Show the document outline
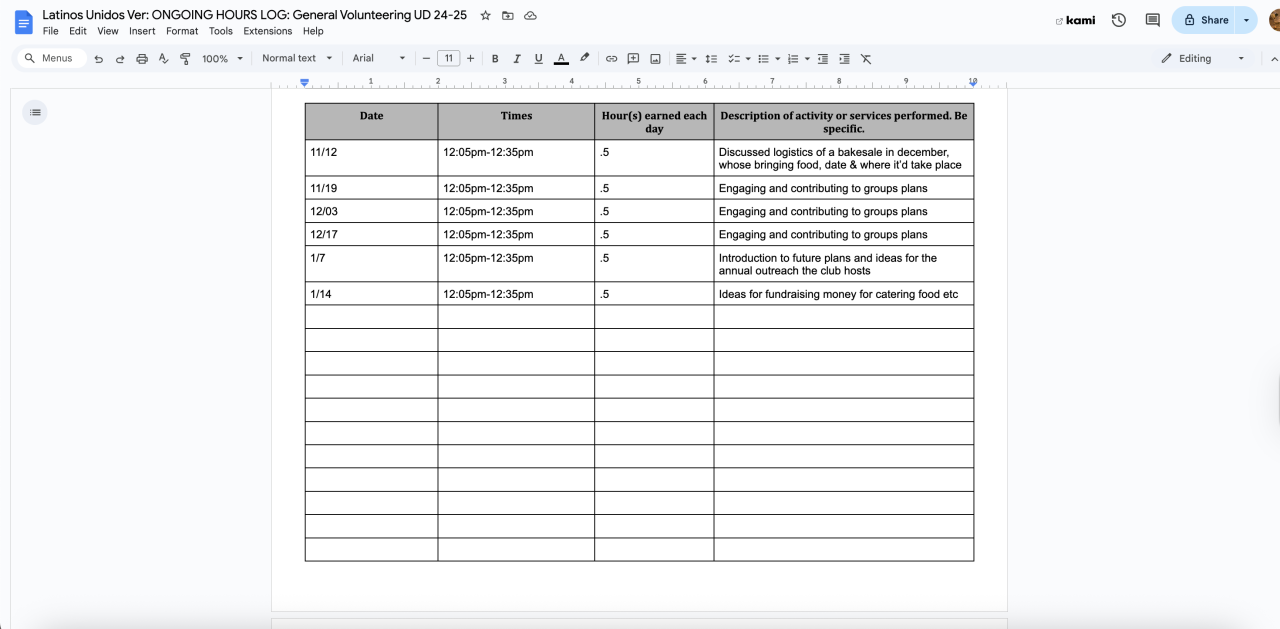The width and height of the screenshot is (1280, 629). [35, 112]
